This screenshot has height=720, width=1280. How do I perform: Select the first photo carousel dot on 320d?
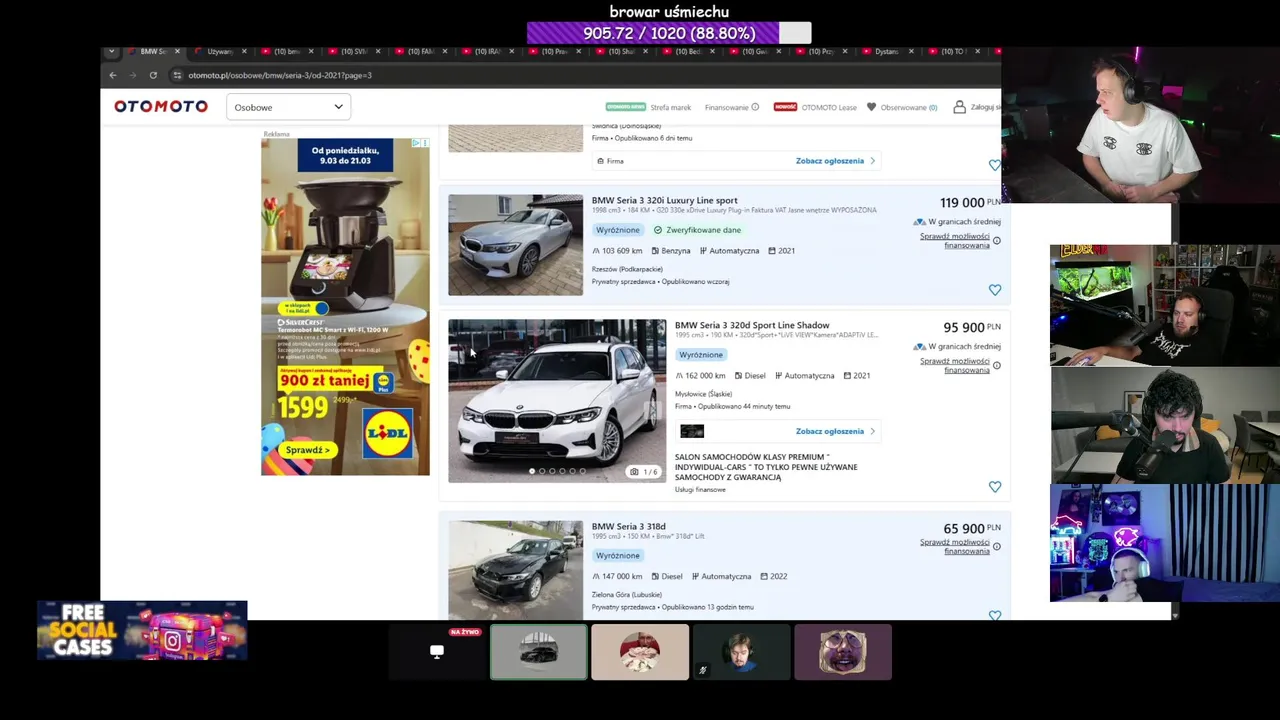(532, 471)
